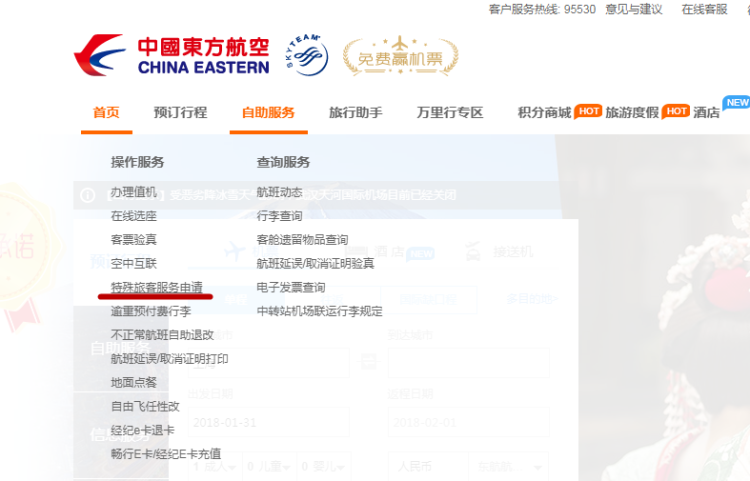Click the HOT badge beside 积分商城
750x481 pixels.
point(588,111)
